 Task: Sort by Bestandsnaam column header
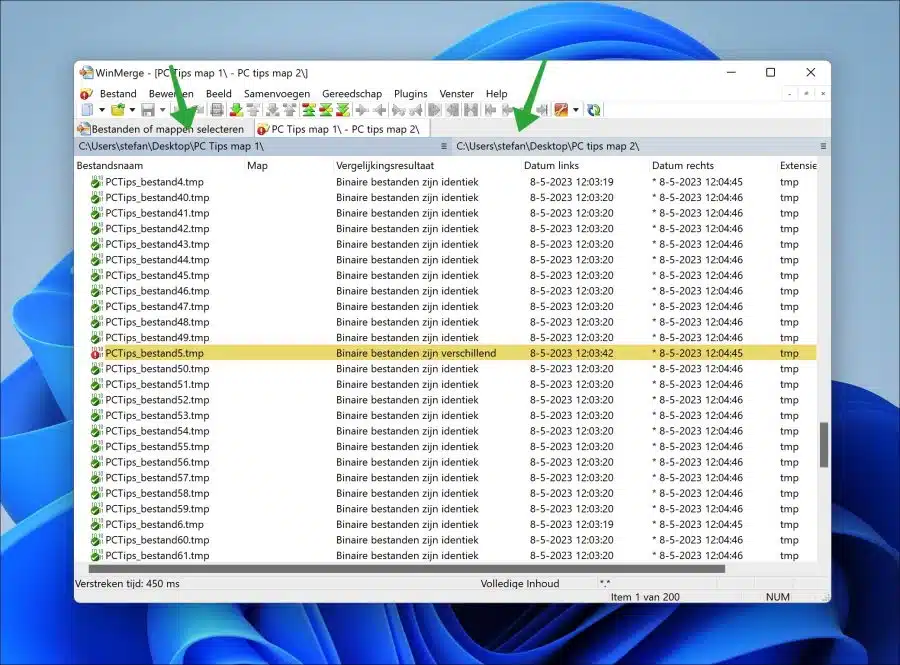[x=160, y=165]
